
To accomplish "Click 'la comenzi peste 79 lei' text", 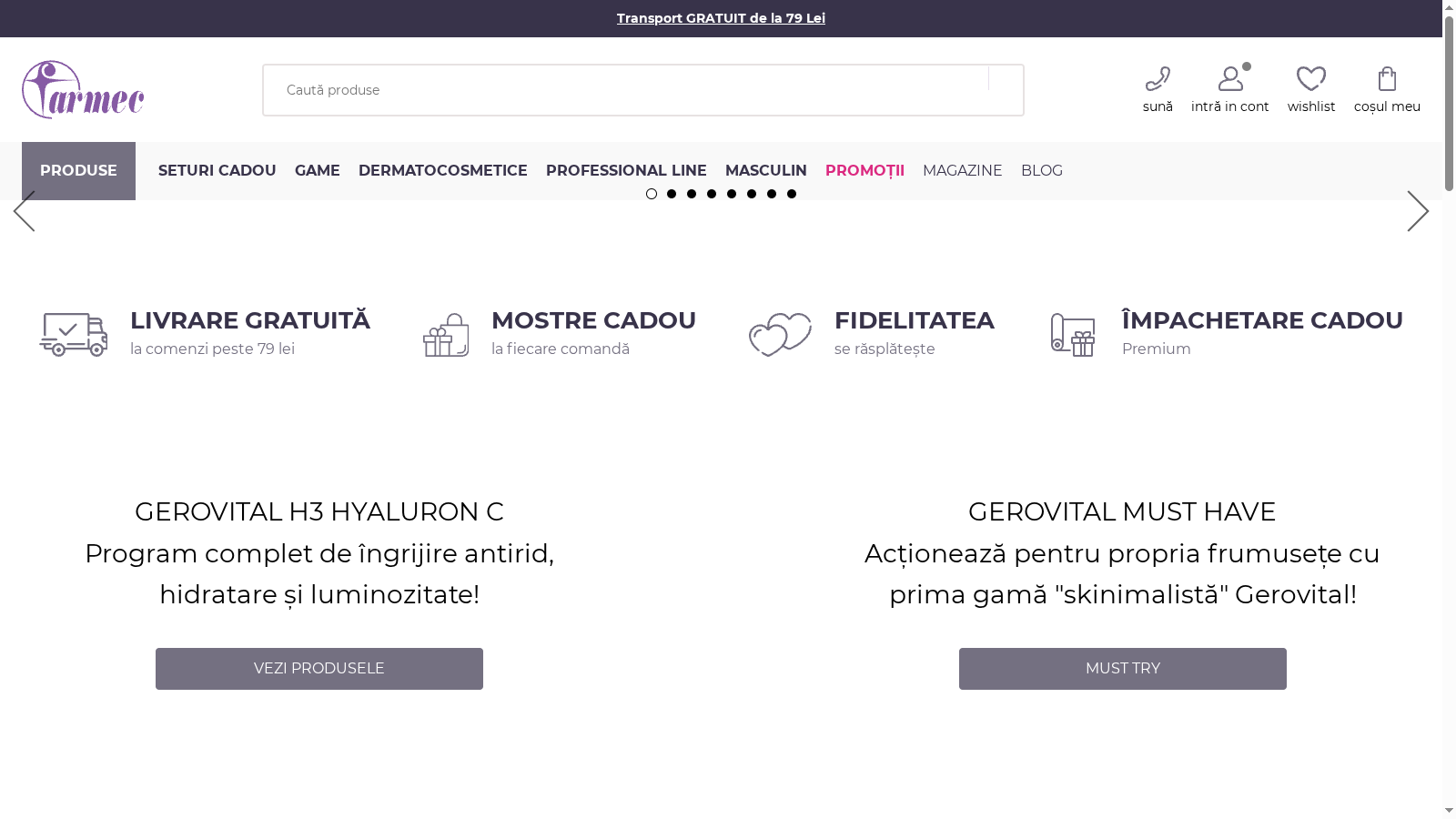I will [x=212, y=349].
